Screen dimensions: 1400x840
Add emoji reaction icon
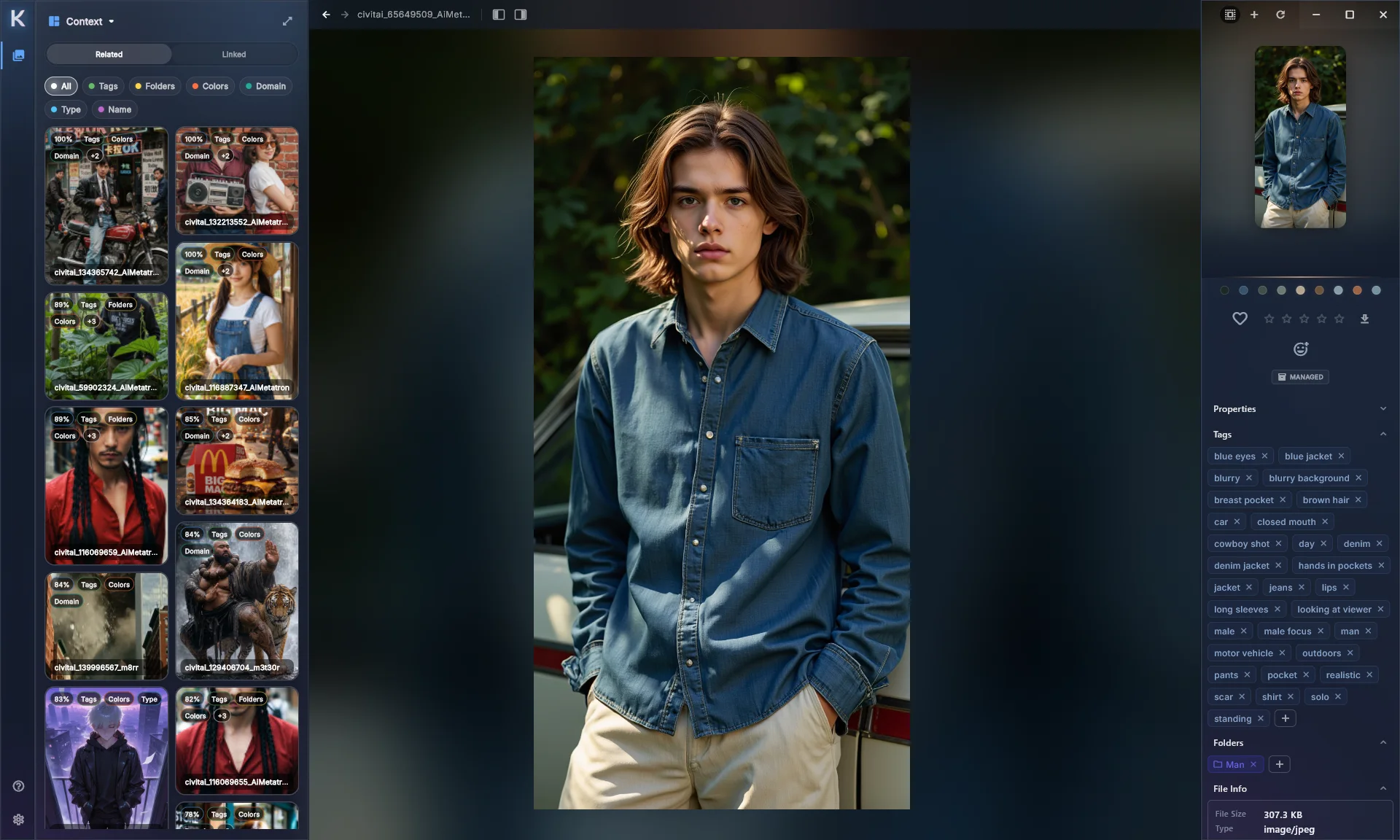[x=1301, y=349]
